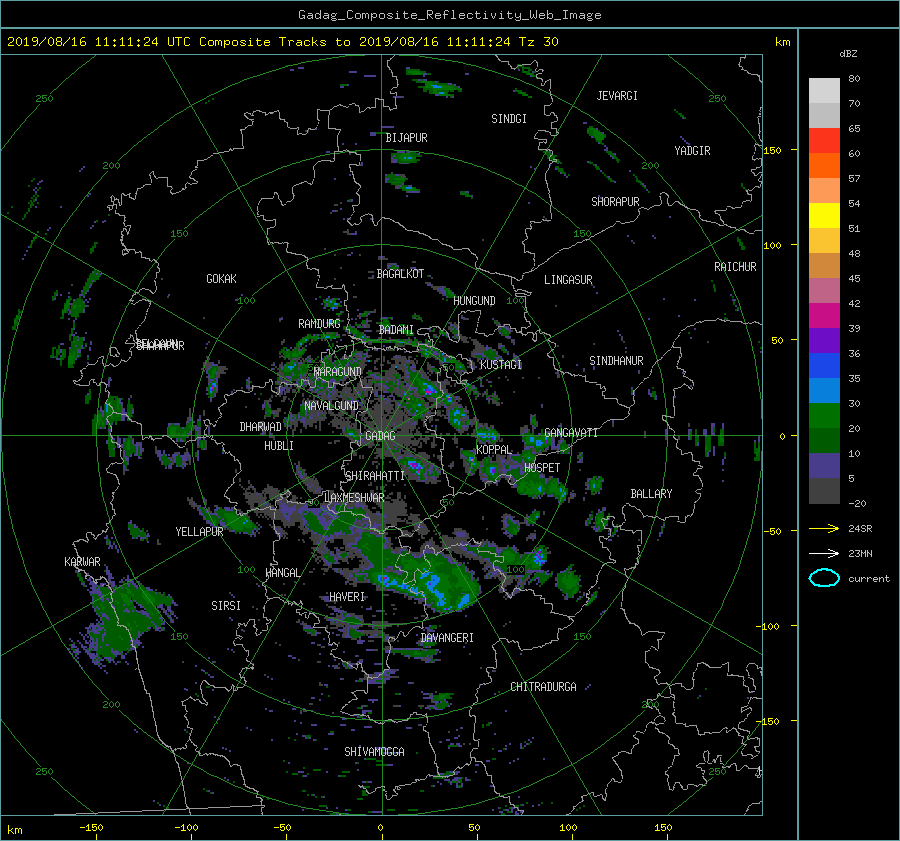Click the KUSTAGI city label

[501, 365]
